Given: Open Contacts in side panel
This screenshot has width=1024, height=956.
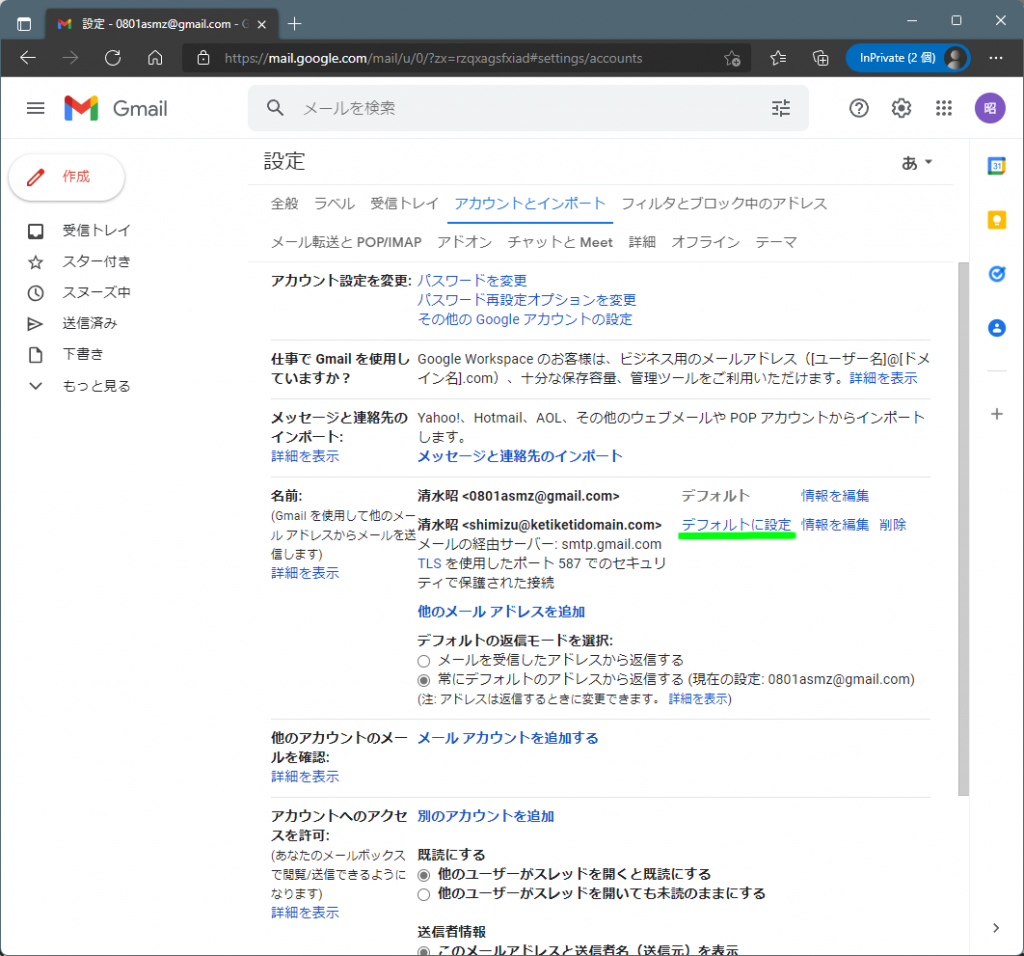Looking at the screenshot, I should coord(997,328).
